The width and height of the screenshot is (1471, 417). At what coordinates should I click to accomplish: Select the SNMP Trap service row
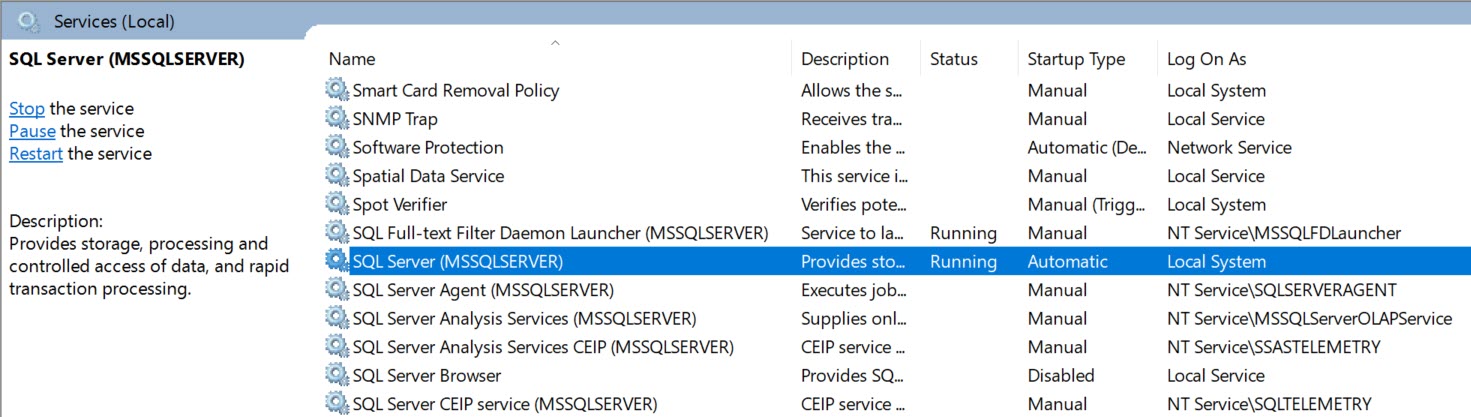coord(395,119)
